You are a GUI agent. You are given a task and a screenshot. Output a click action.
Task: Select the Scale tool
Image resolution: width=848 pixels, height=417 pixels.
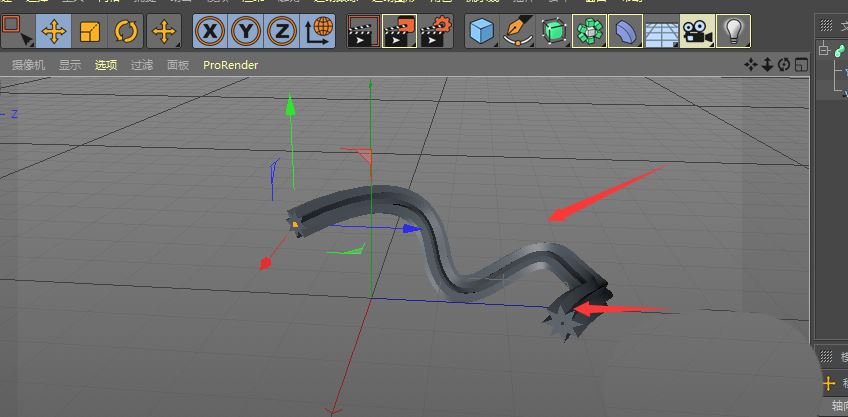click(x=90, y=32)
